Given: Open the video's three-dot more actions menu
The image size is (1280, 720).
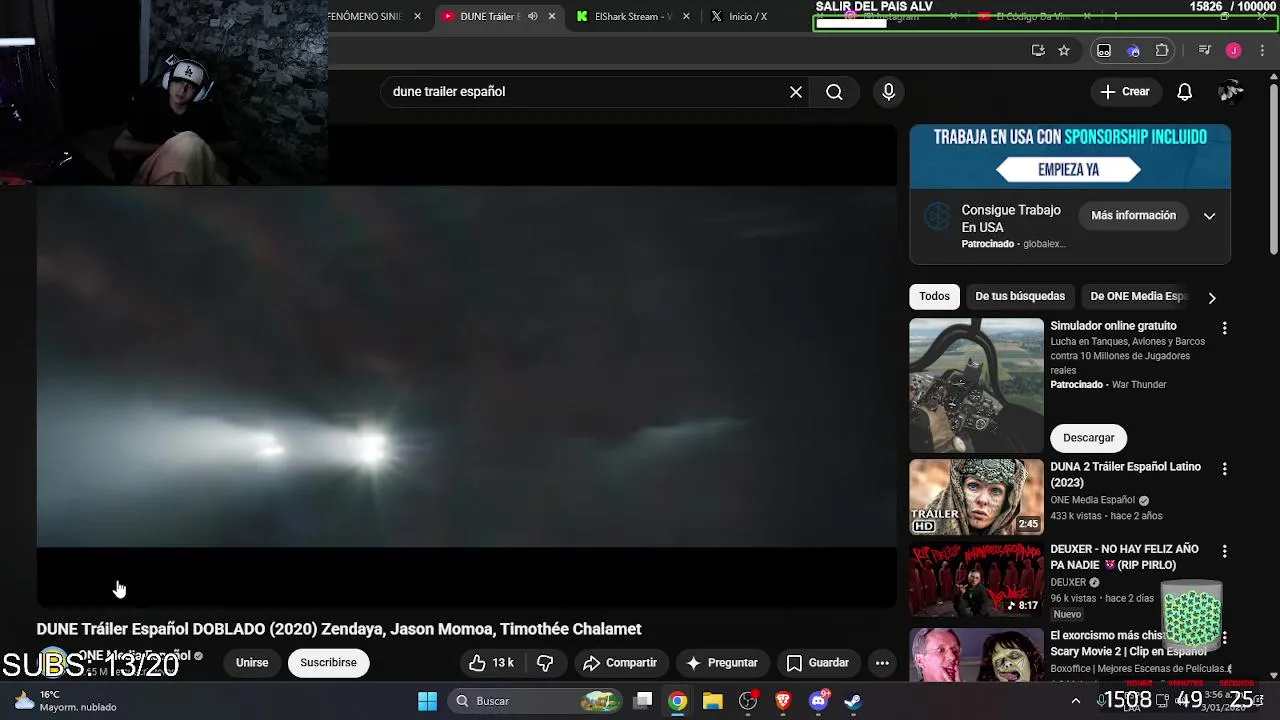Looking at the screenshot, I should coord(882,663).
